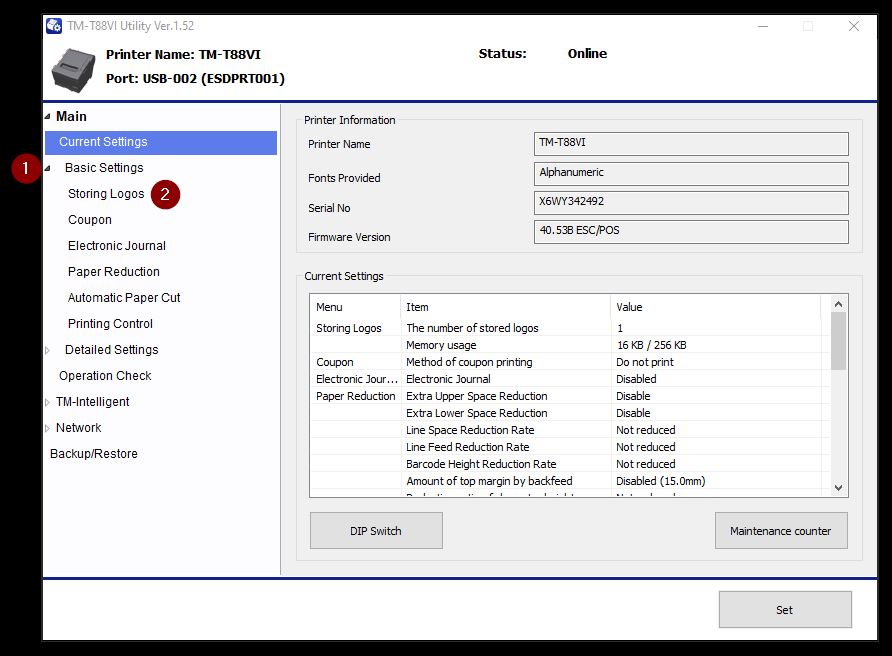Viewport: 892px width, 656px height.
Task: Click the Menu column header
Action: pos(355,307)
